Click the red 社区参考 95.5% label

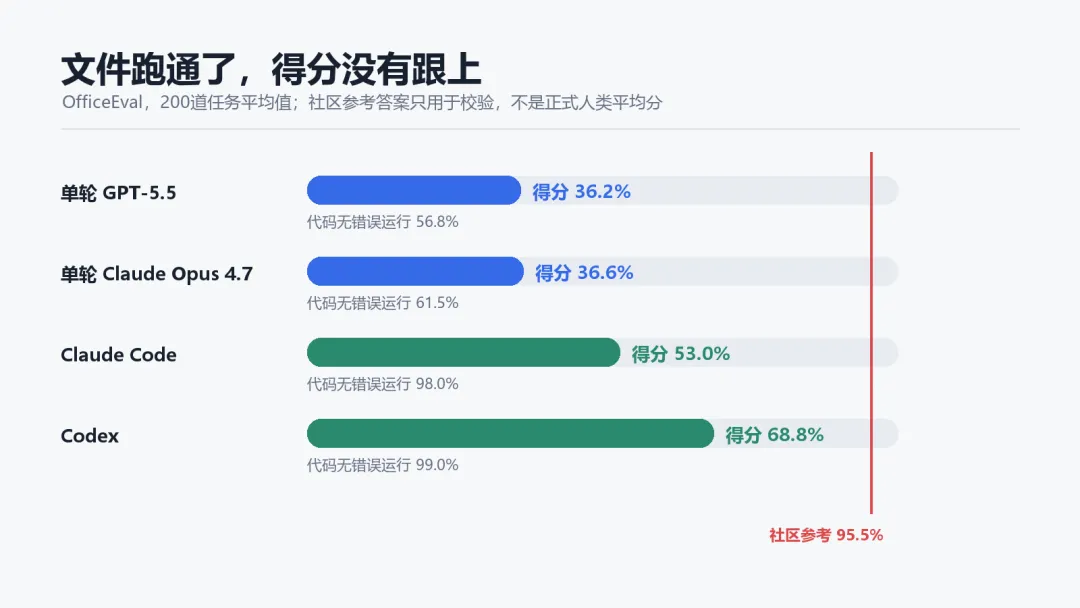[x=826, y=535]
